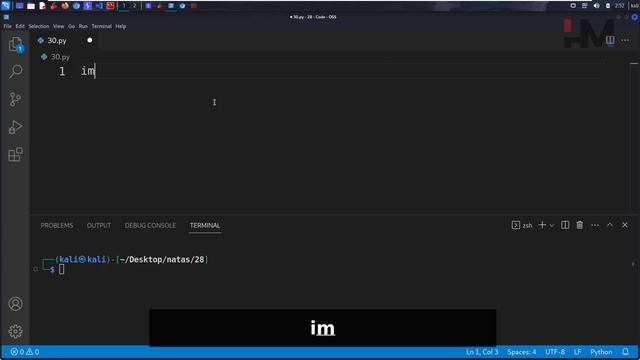640x360 pixels.
Task: Split the terminal panel
Action: click(x=565, y=225)
